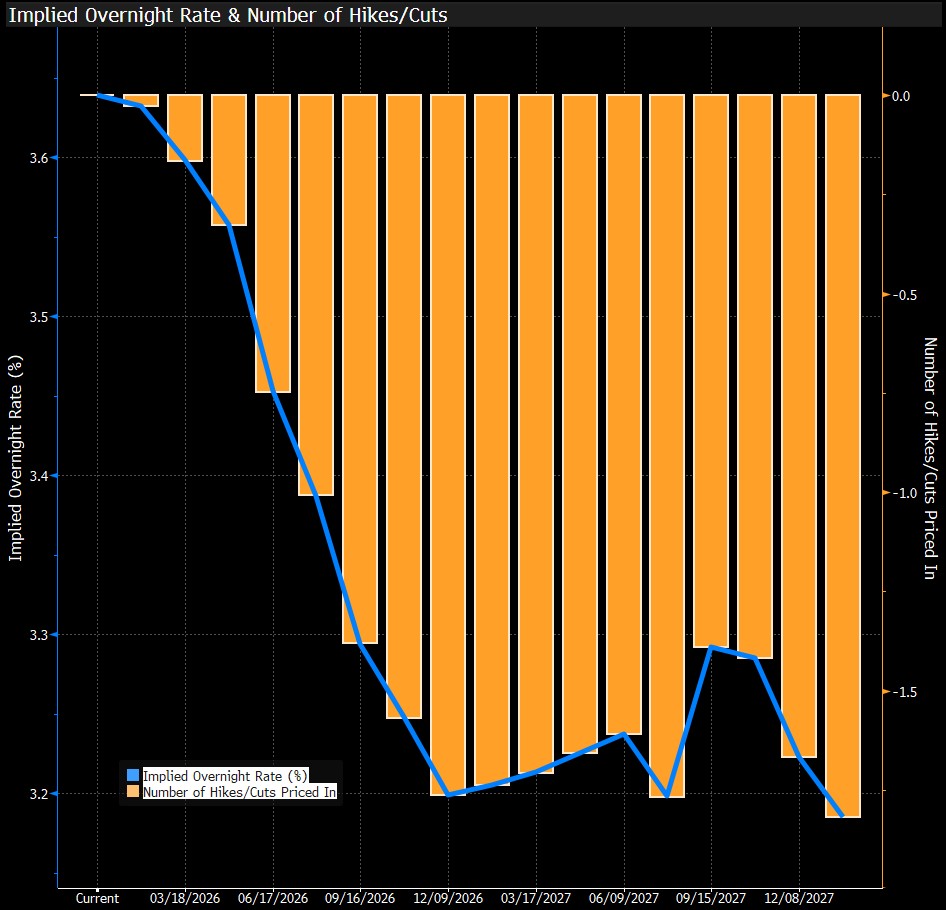
Task: Click the 12/08/2027 x-axis date label
Action: pos(799,898)
